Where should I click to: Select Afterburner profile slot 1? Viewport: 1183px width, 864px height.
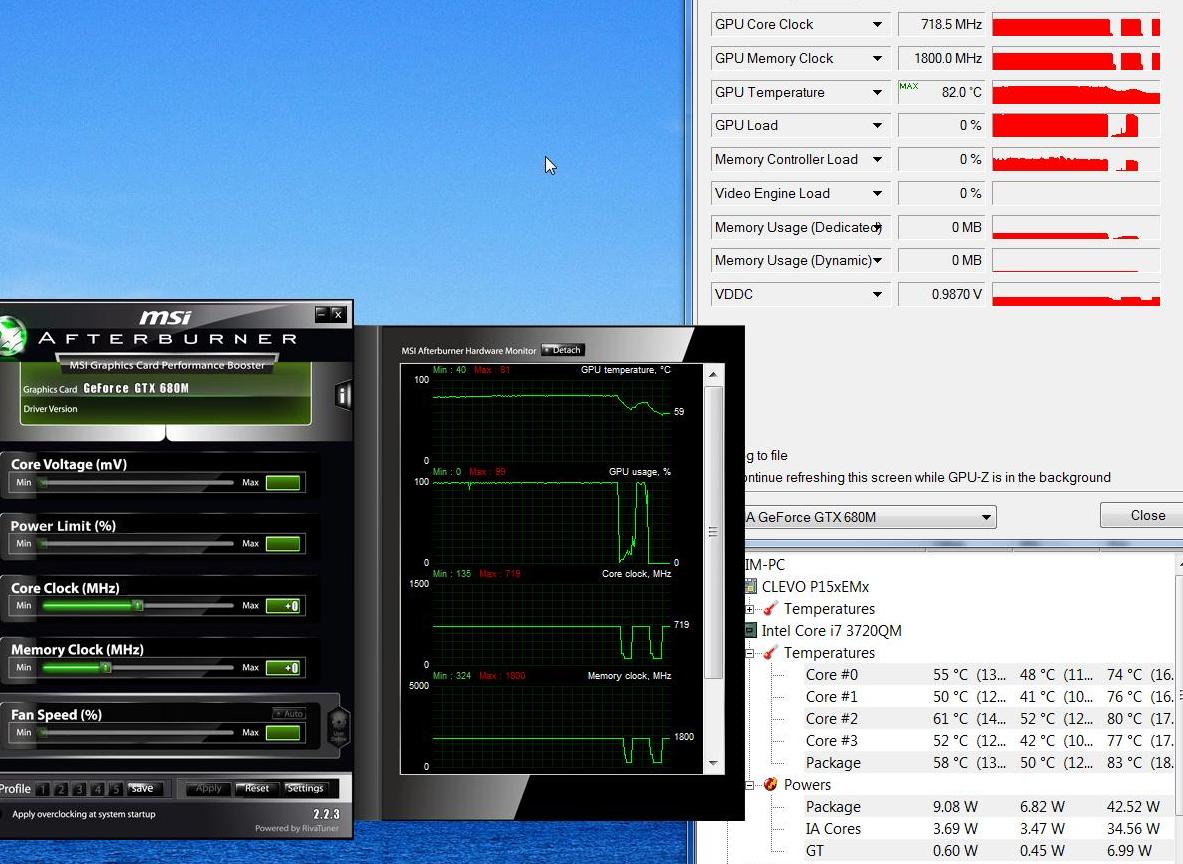(x=42, y=789)
